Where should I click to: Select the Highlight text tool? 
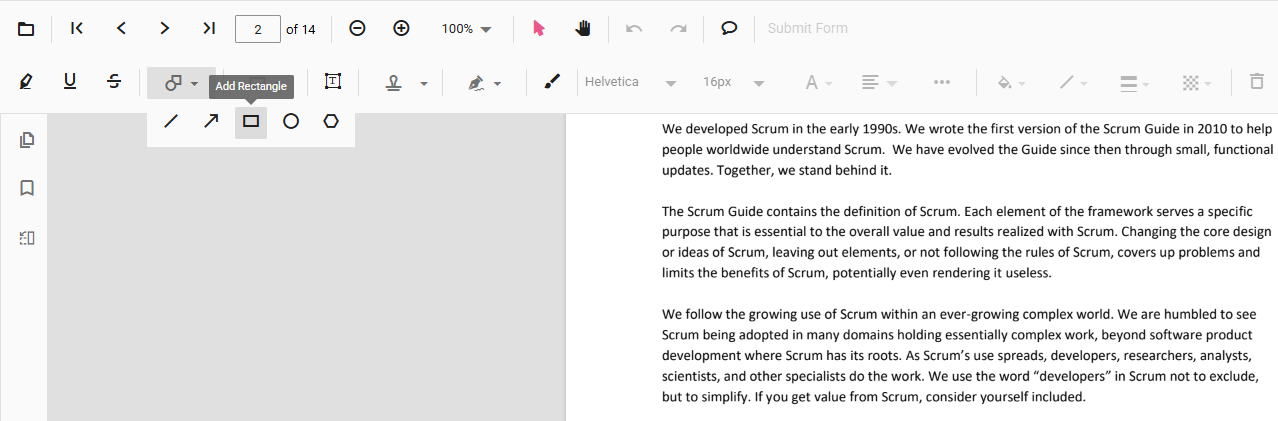[26, 82]
